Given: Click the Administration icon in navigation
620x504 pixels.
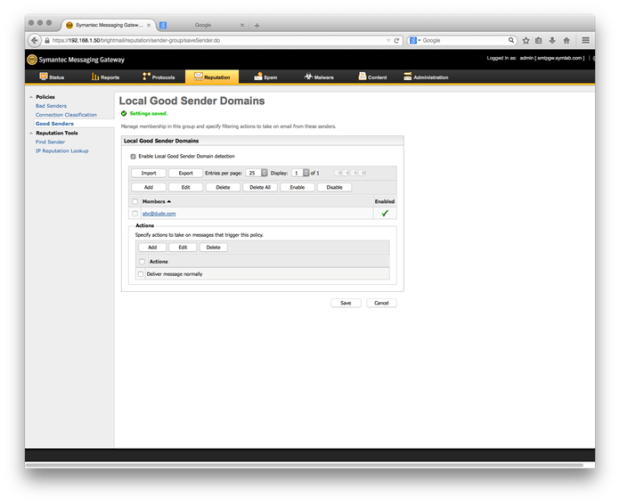Looking at the screenshot, I should point(408,77).
